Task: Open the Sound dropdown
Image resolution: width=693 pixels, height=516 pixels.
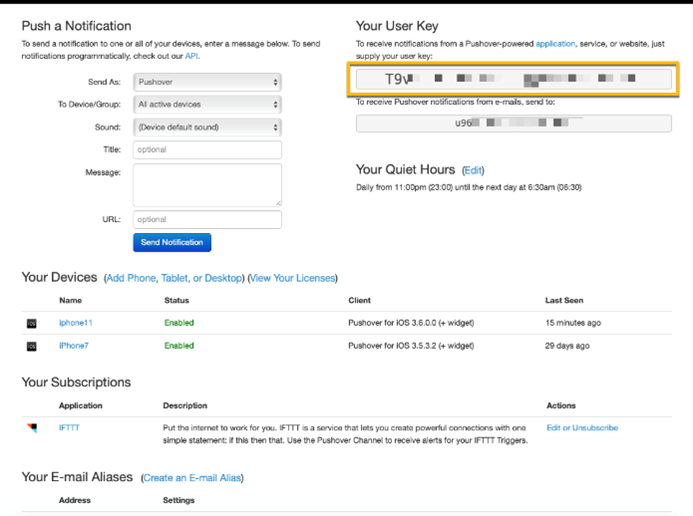Action: (x=207, y=127)
